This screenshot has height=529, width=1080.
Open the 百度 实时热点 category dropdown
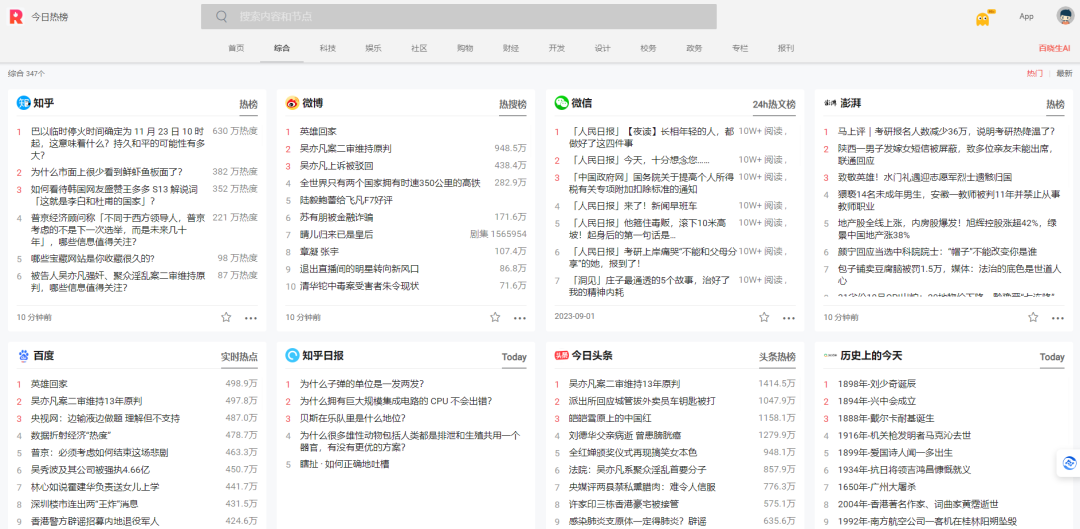[x=239, y=357]
